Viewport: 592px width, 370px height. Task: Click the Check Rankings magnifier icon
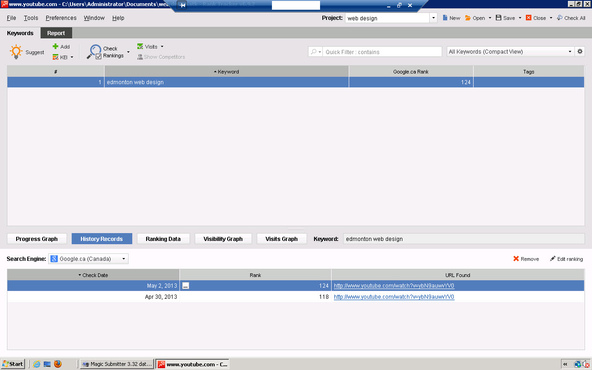95,52
